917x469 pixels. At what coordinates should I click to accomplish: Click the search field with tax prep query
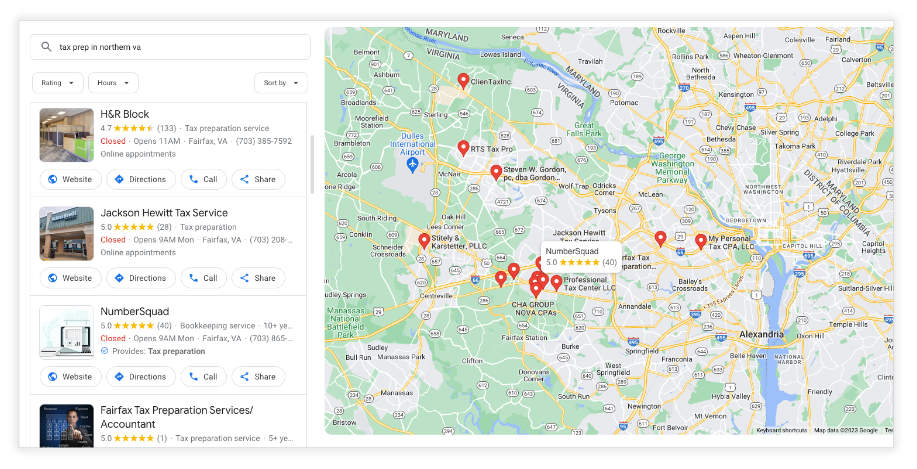click(x=170, y=47)
